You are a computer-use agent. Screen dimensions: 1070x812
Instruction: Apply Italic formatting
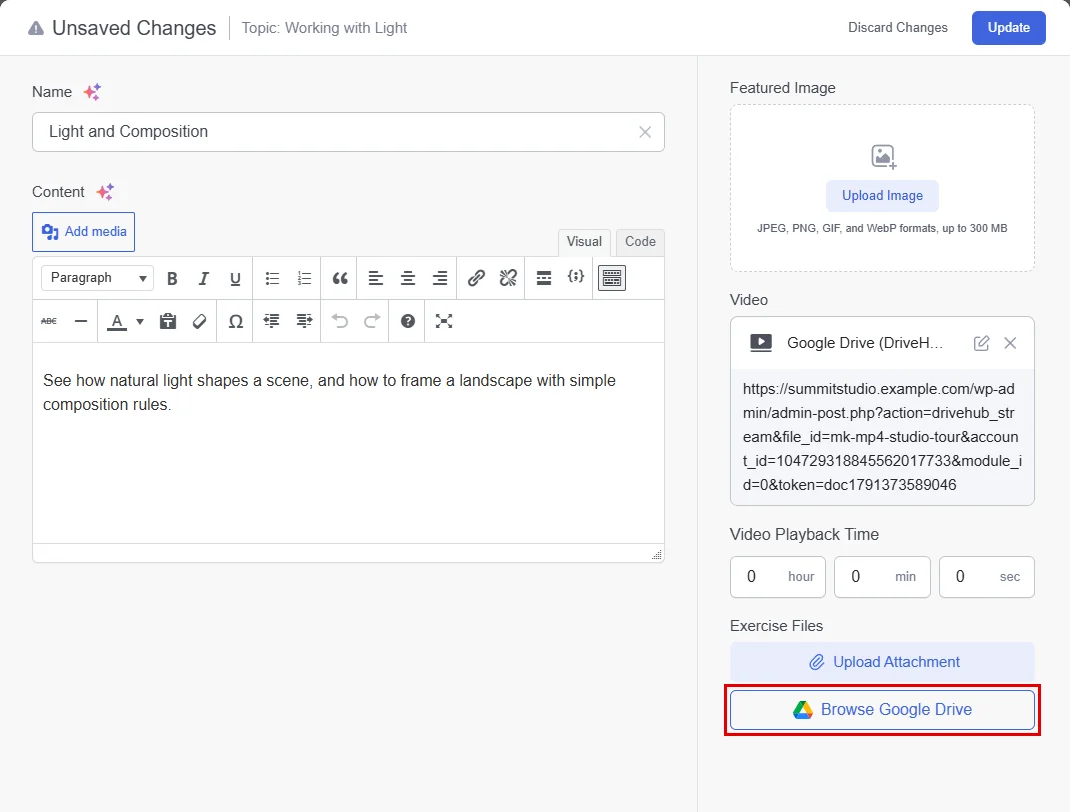click(203, 278)
